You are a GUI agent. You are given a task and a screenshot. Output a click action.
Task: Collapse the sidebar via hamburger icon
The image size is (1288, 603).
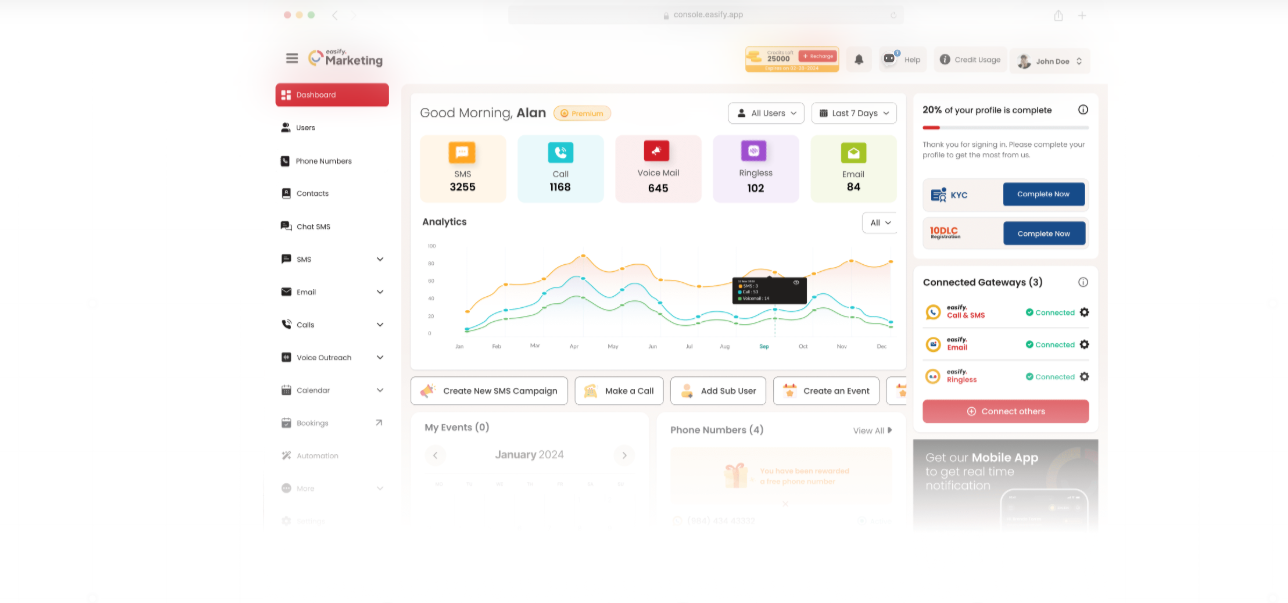[x=292, y=58]
